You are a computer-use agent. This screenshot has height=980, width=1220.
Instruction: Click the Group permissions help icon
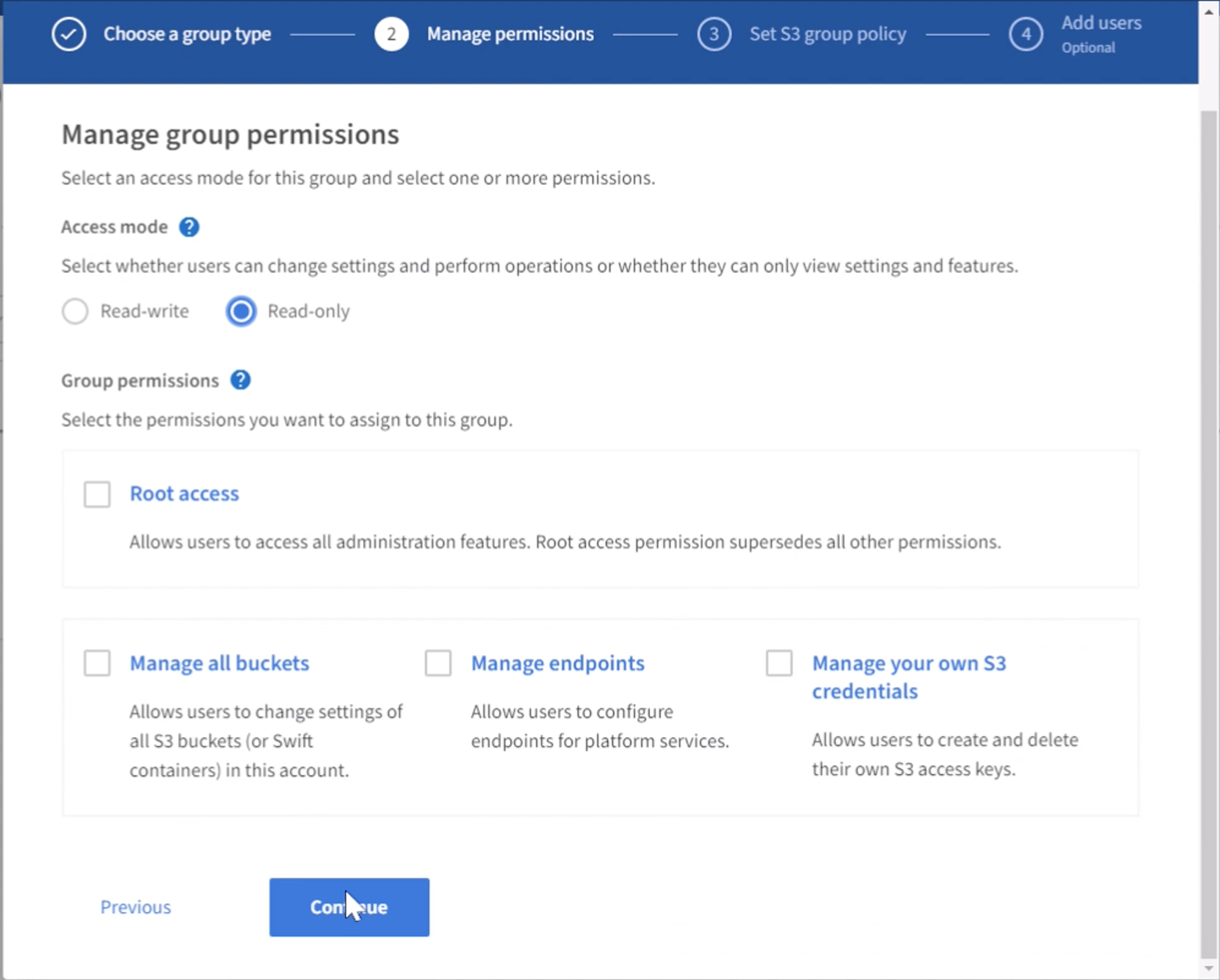click(x=244, y=380)
